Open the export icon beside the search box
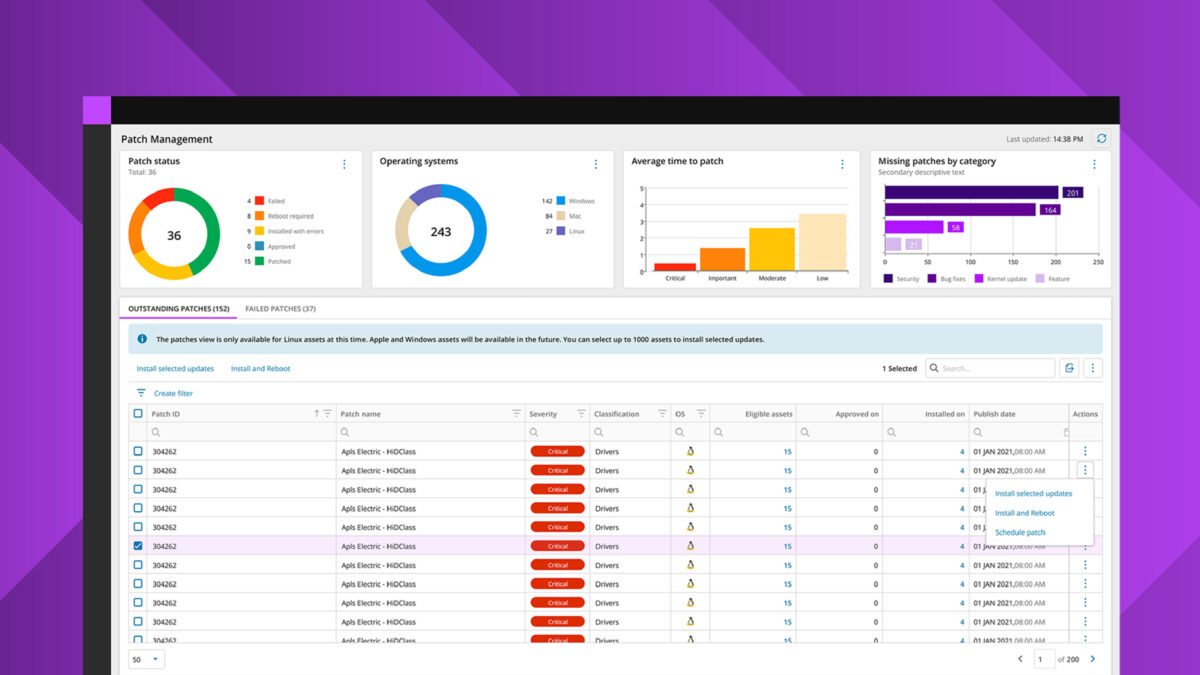The image size is (1200, 675). click(x=1069, y=368)
